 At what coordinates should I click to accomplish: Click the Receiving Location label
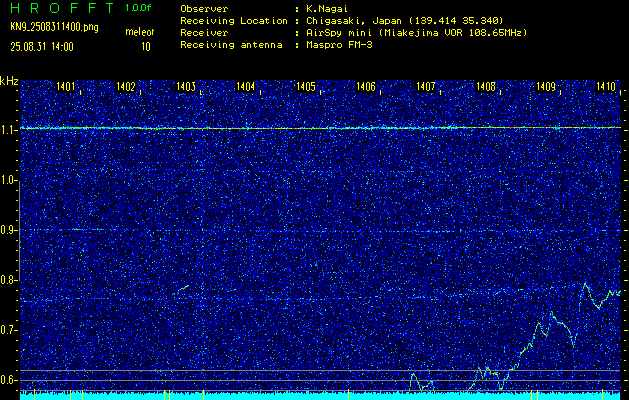(234, 21)
